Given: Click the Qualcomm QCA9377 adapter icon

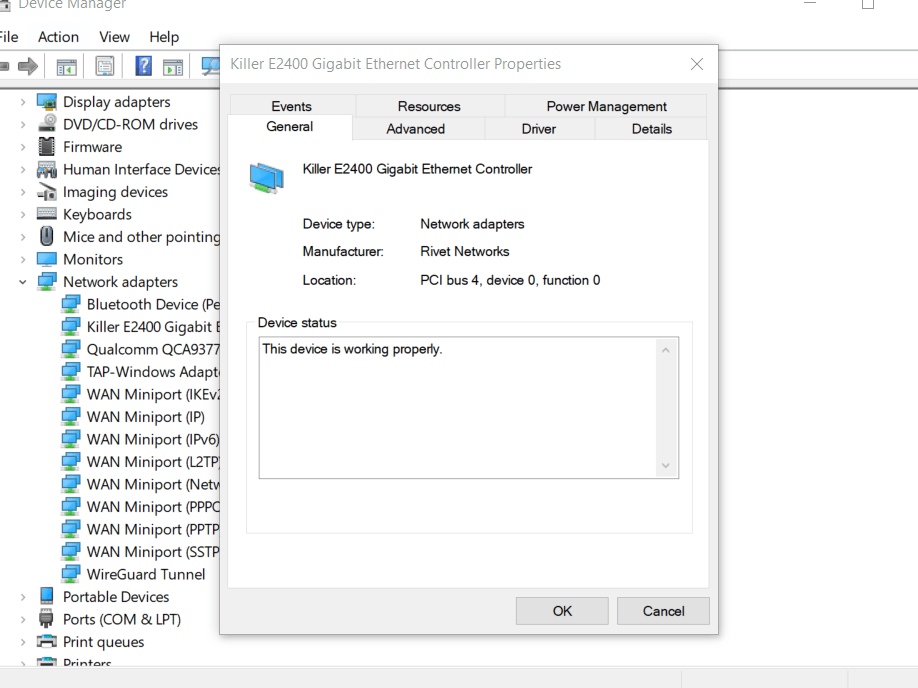Looking at the screenshot, I should click(x=71, y=349).
